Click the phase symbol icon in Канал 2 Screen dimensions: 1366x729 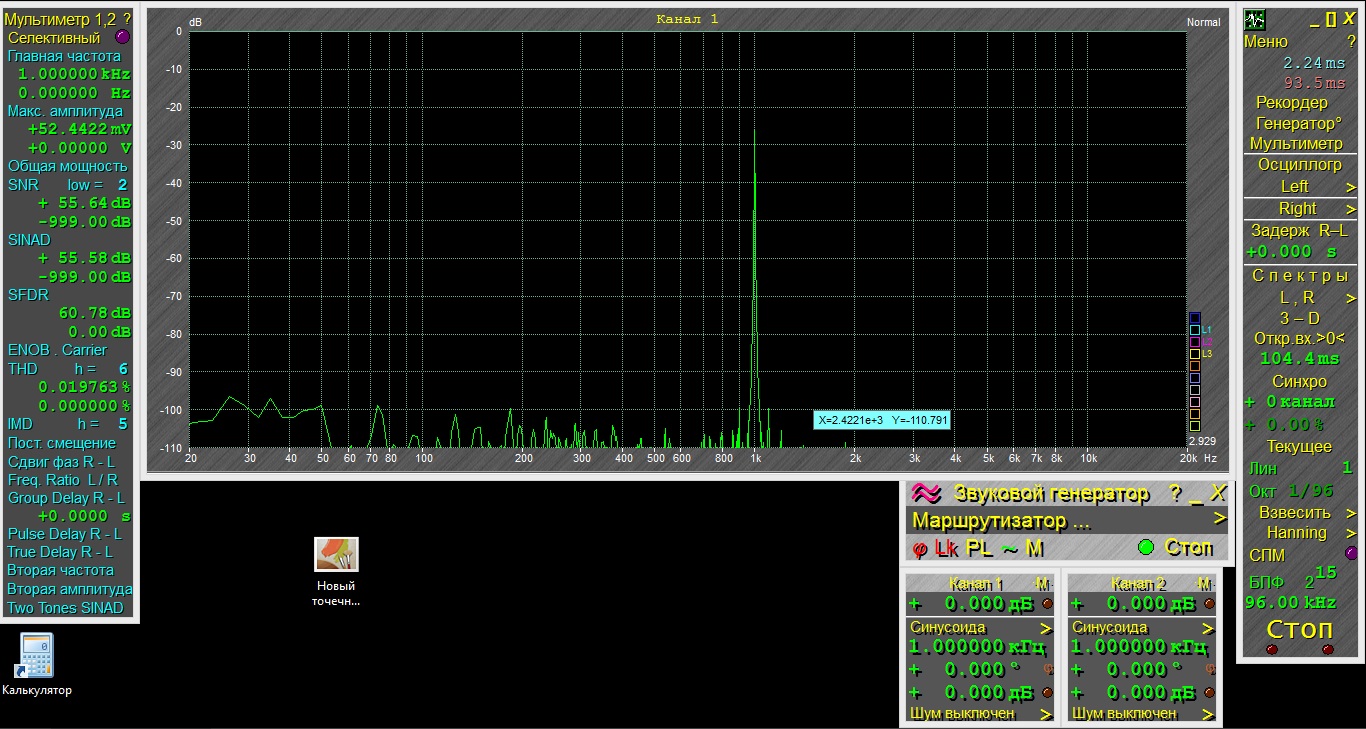pos(1210,669)
